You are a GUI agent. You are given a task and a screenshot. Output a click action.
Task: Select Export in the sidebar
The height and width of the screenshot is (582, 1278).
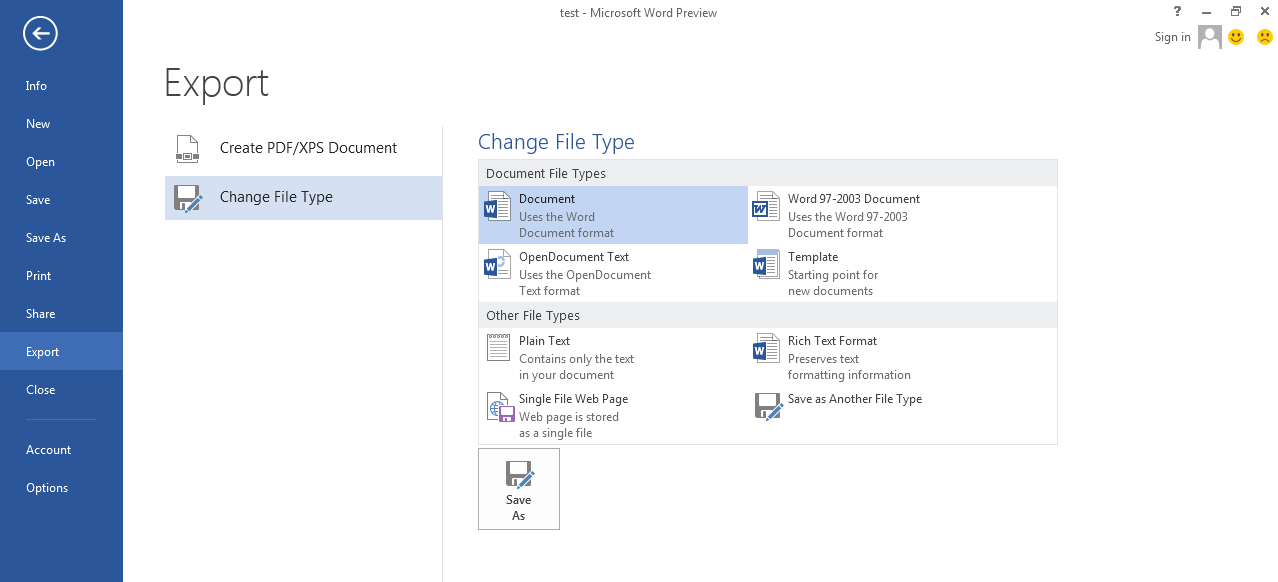pos(61,352)
